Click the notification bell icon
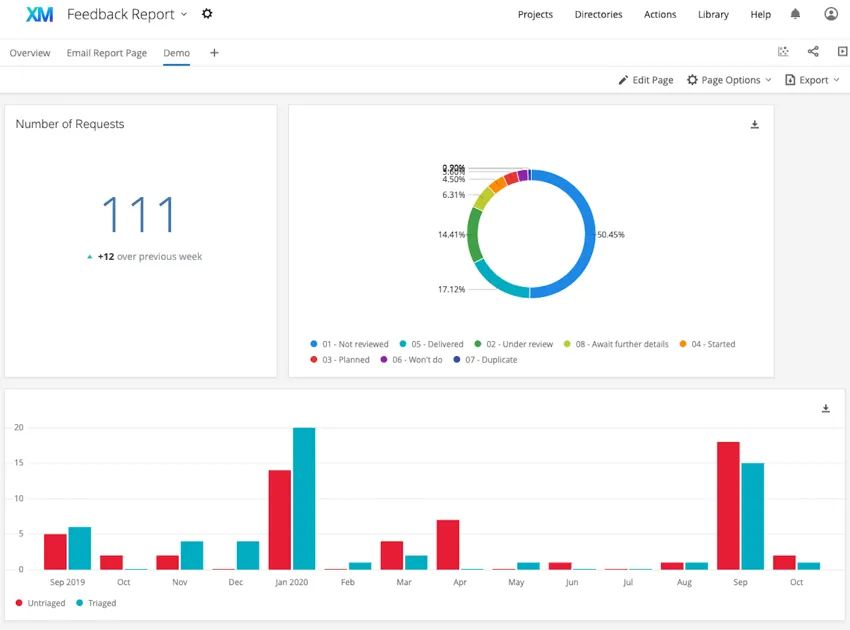Image resolution: width=850 pixels, height=630 pixels. pos(794,14)
